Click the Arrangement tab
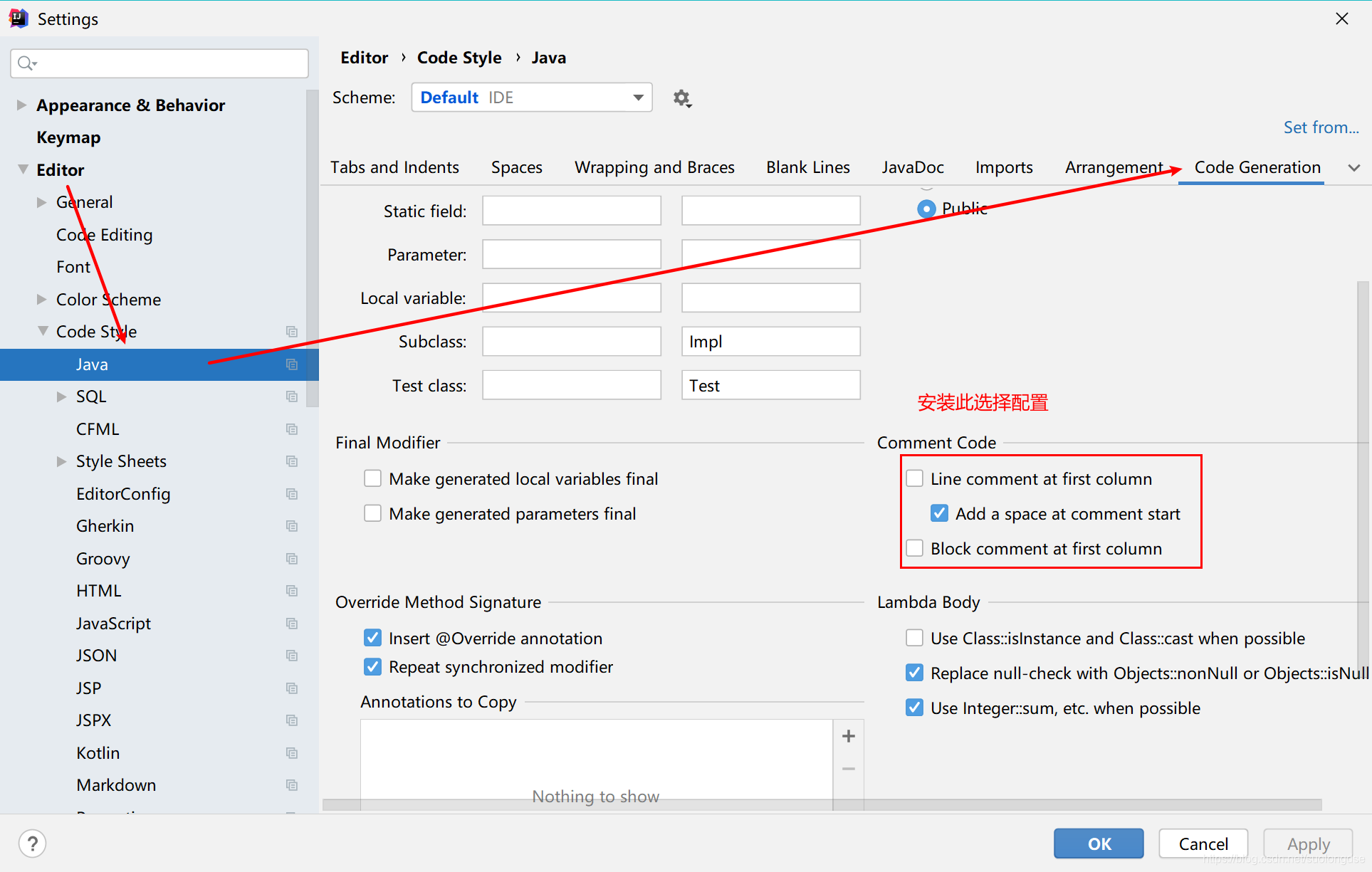The width and height of the screenshot is (1372, 872). click(1114, 167)
